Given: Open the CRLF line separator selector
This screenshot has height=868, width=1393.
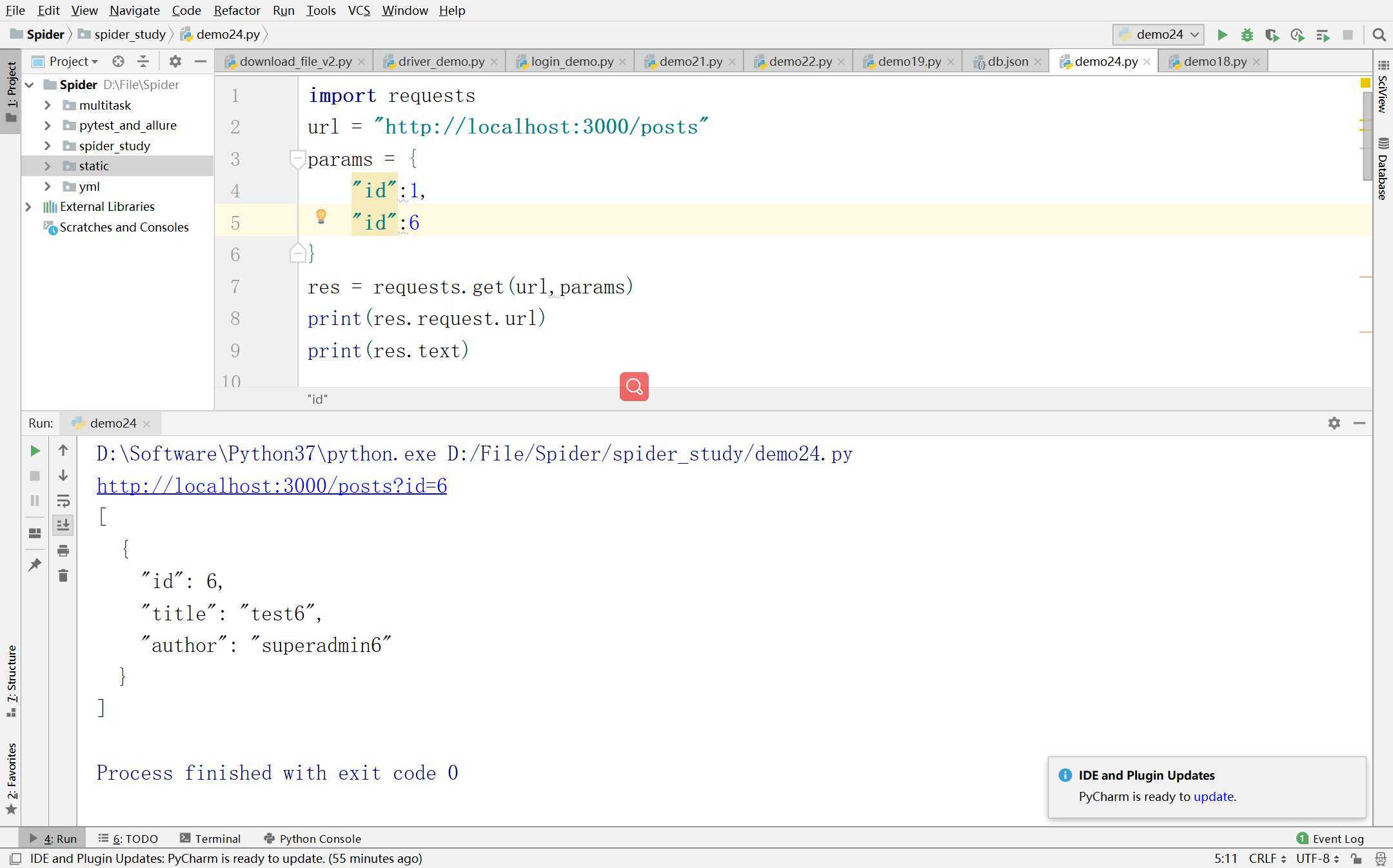Looking at the screenshot, I should click(1267, 858).
